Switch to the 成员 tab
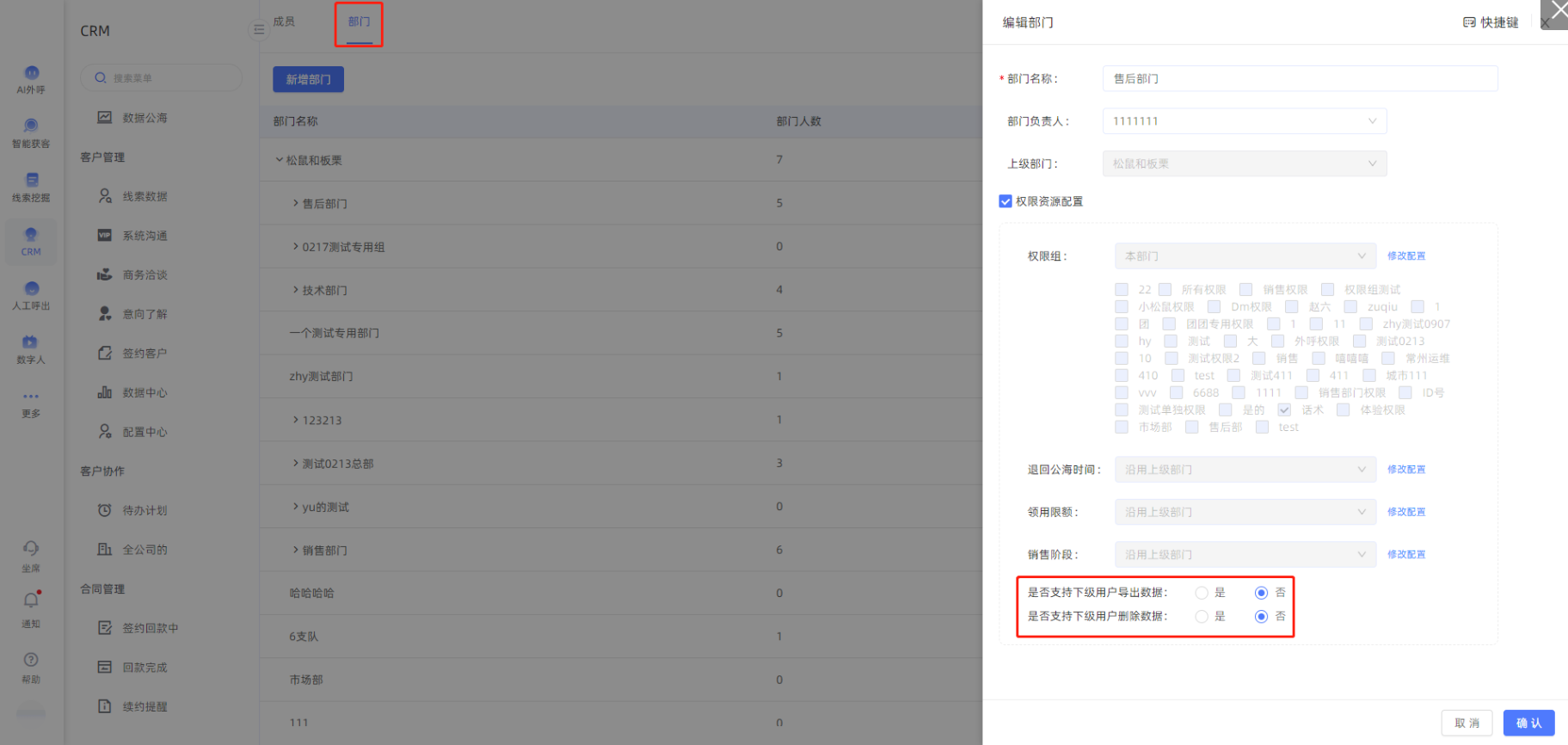1568x745 pixels. tap(284, 22)
